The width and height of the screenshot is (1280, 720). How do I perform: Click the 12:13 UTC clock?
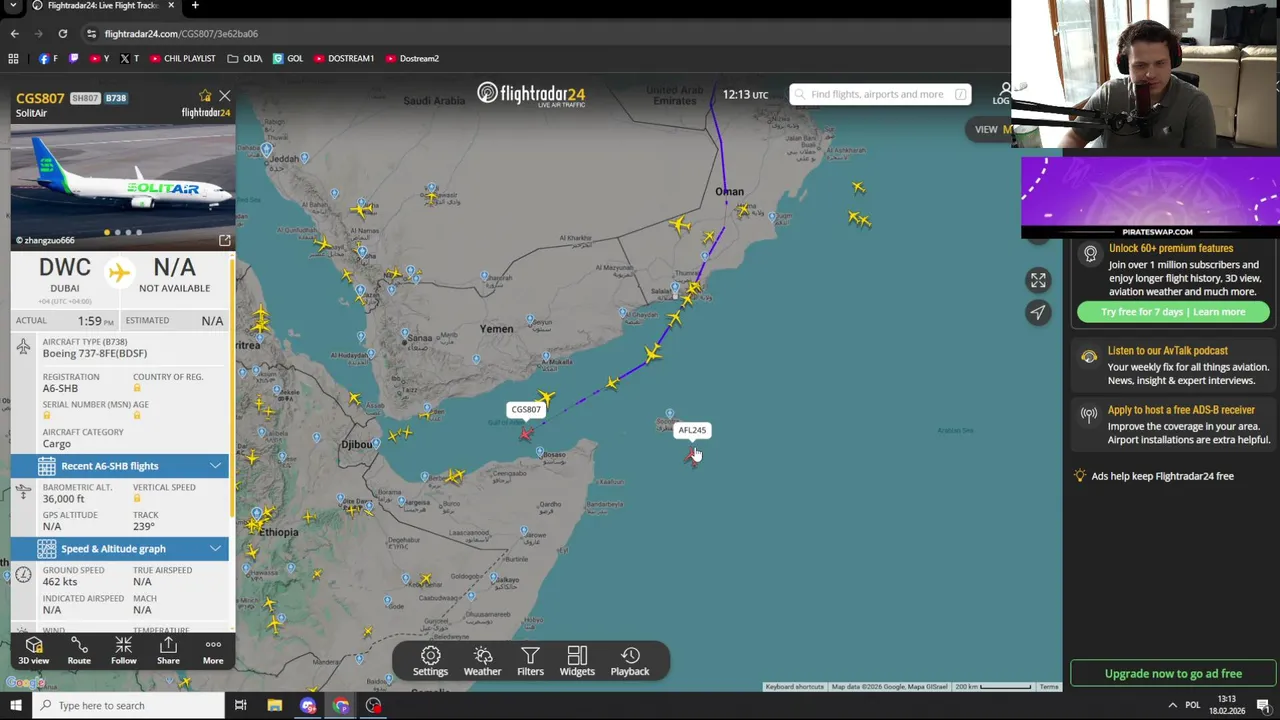[745, 95]
